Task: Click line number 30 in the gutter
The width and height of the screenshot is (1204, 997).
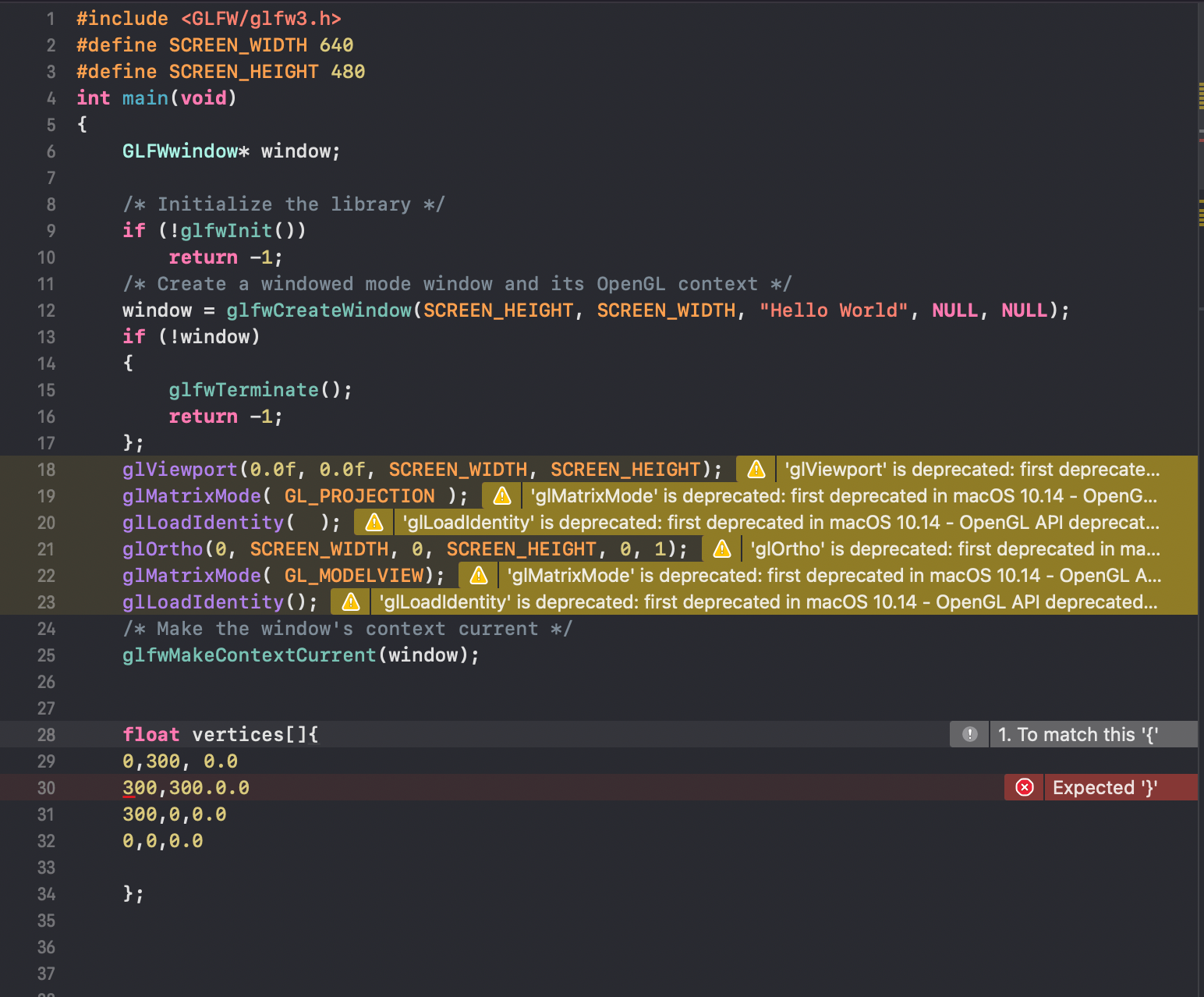Action: click(x=46, y=787)
